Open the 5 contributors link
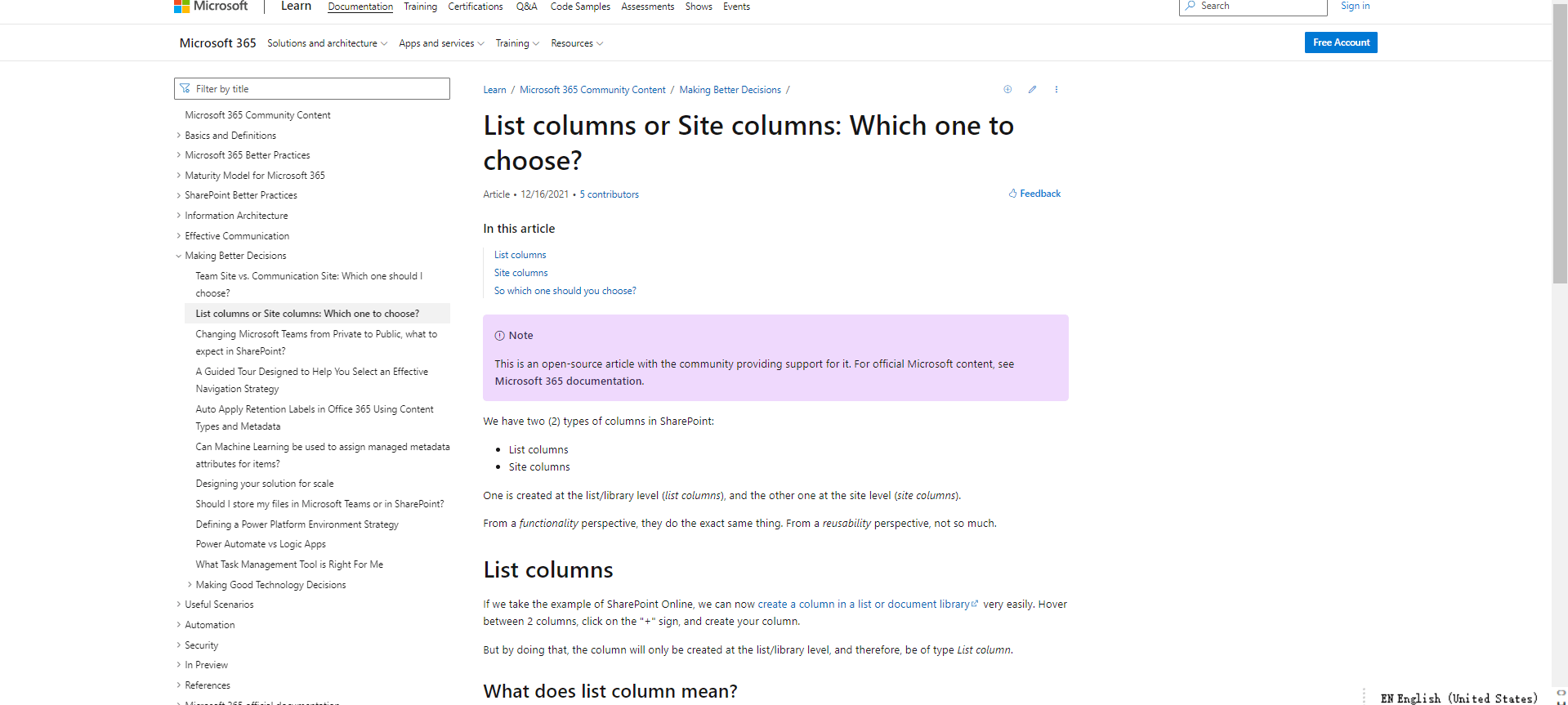Image resolution: width=1568 pixels, height=705 pixels. tap(609, 194)
